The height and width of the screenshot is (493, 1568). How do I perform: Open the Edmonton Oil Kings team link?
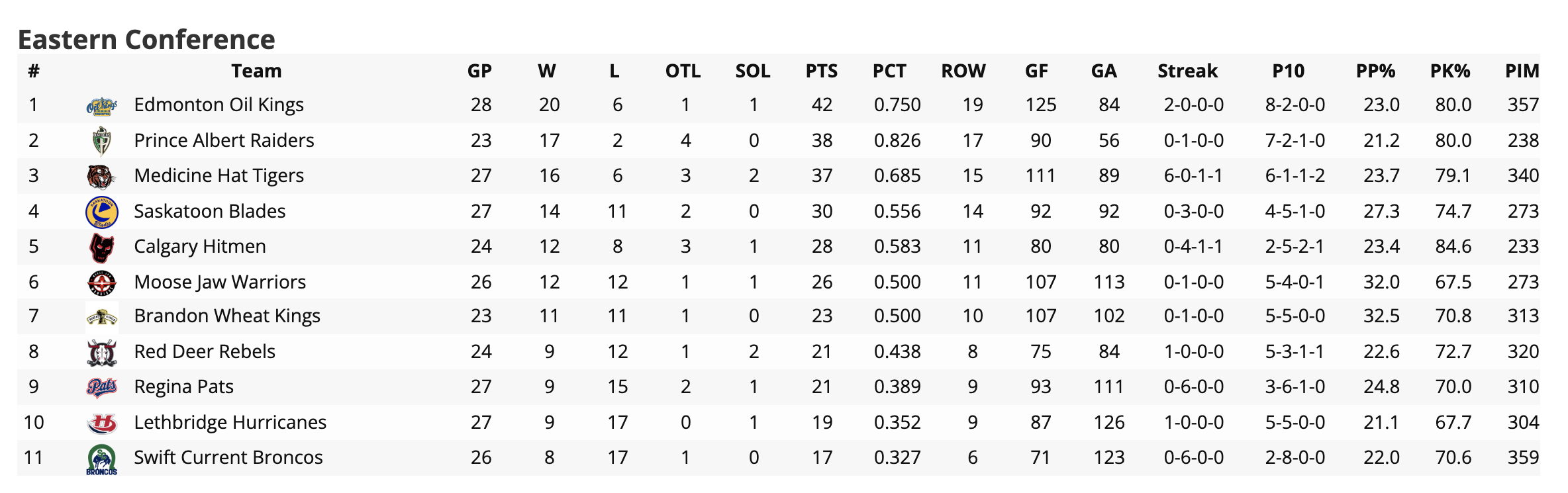219,105
